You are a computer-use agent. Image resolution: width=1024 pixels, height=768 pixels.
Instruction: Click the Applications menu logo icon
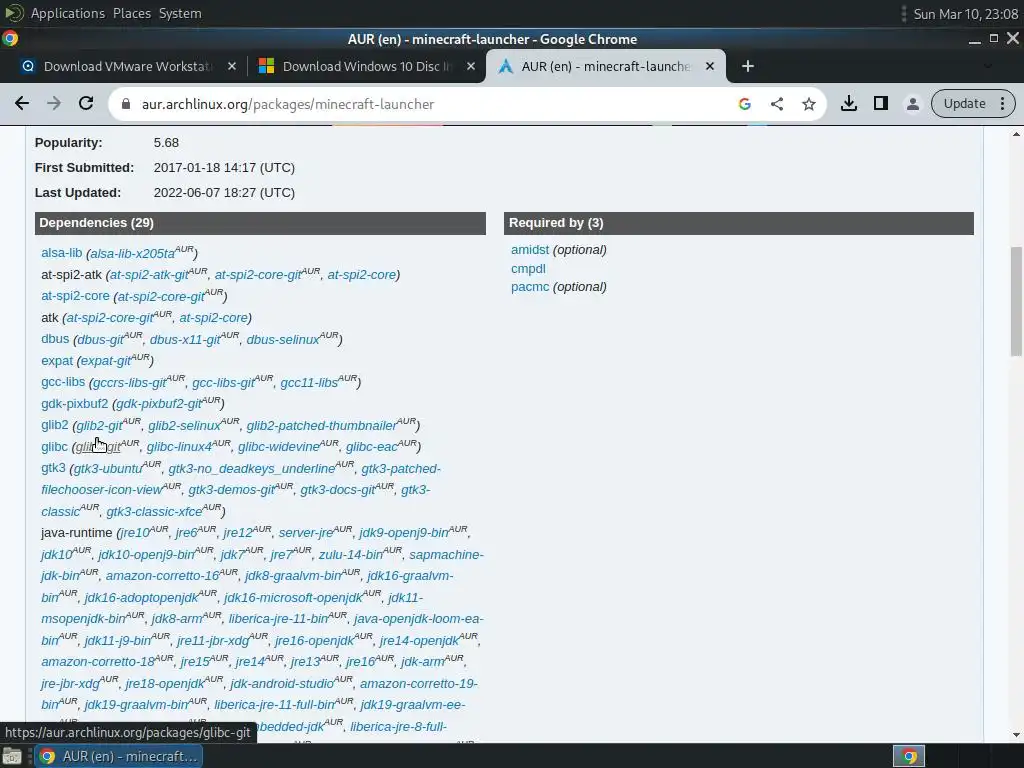[13, 13]
